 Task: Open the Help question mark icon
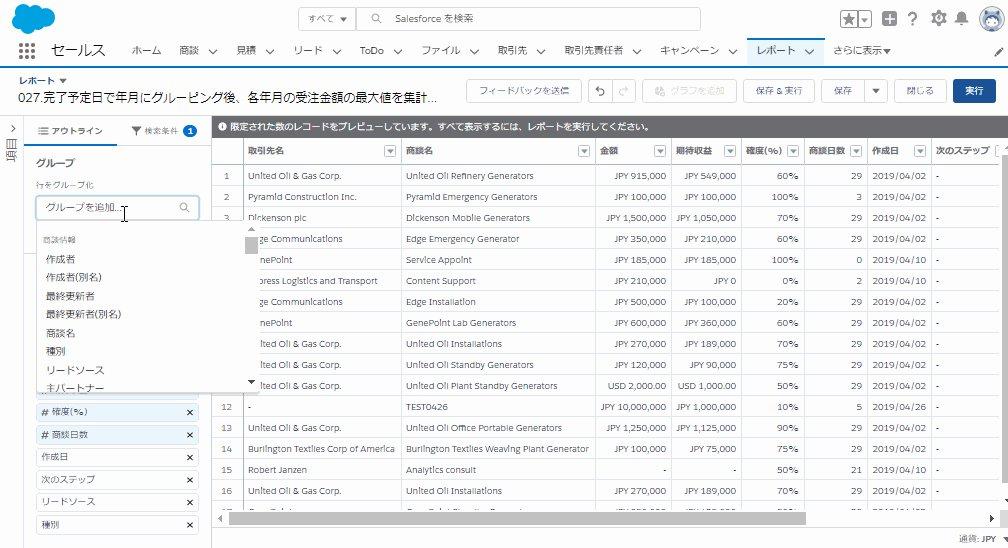(912, 19)
